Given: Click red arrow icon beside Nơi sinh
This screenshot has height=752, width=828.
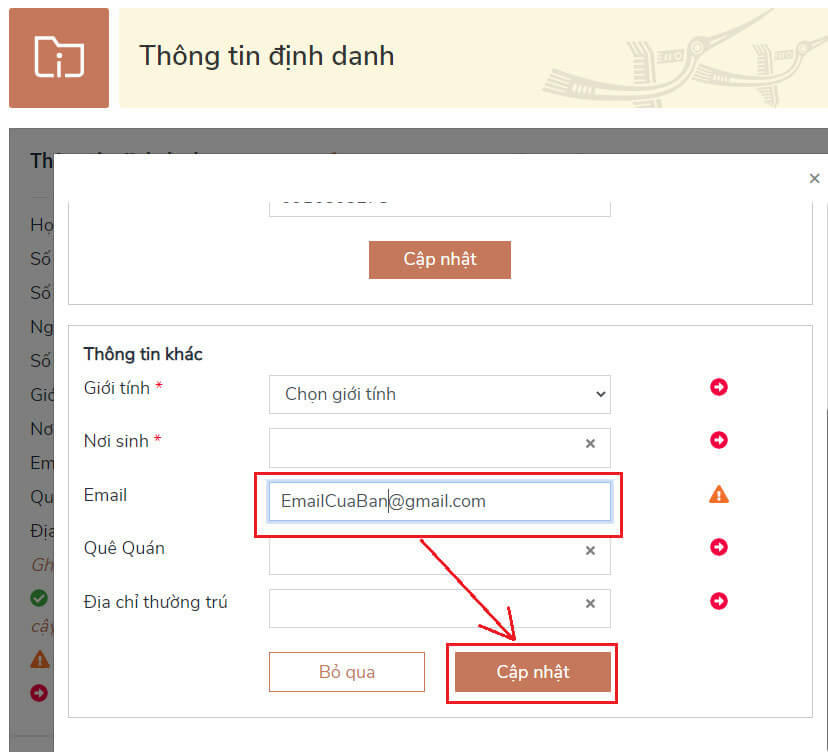Looking at the screenshot, I should point(718,440).
